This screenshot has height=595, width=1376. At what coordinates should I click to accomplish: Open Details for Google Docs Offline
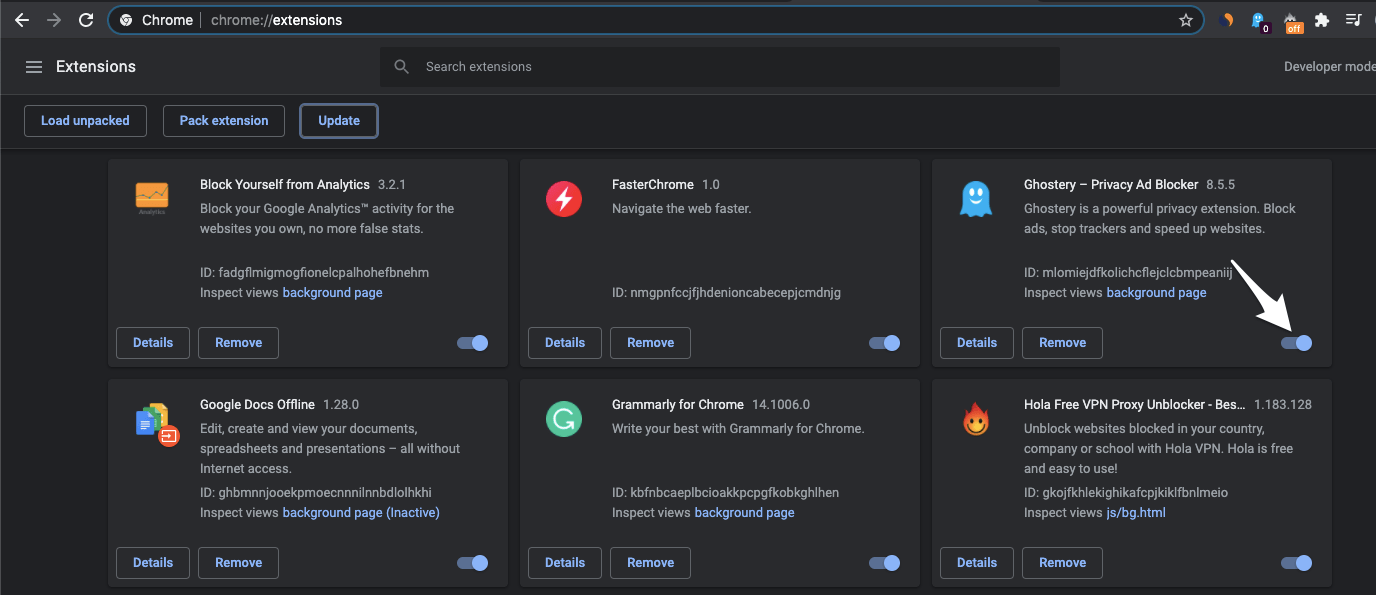(153, 563)
